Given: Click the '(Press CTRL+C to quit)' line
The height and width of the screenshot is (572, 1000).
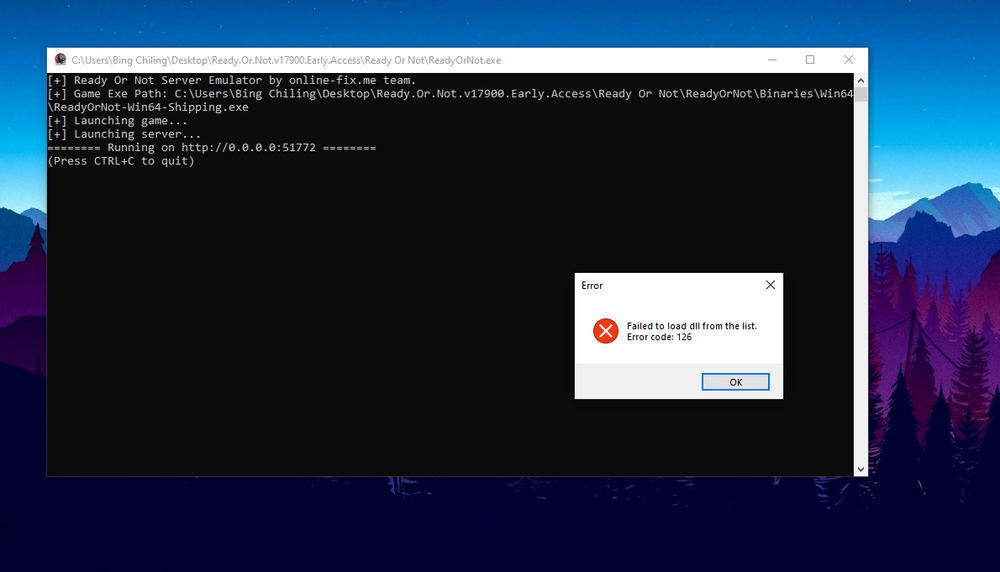Looking at the screenshot, I should click(x=121, y=161).
